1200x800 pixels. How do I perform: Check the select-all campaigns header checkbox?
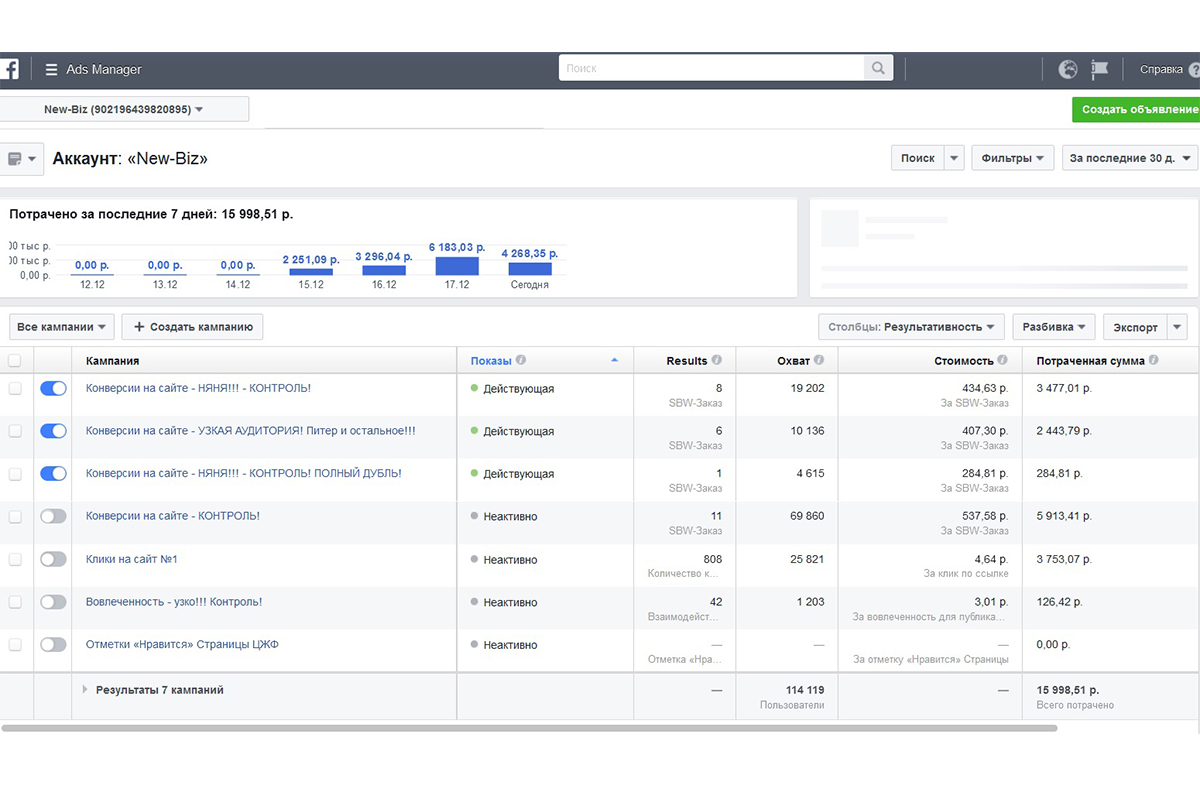coord(14,361)
